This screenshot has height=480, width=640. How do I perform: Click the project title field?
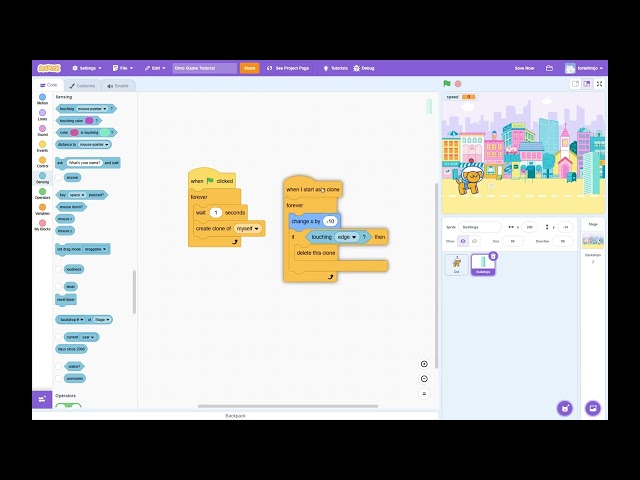(x=204, y=68)
